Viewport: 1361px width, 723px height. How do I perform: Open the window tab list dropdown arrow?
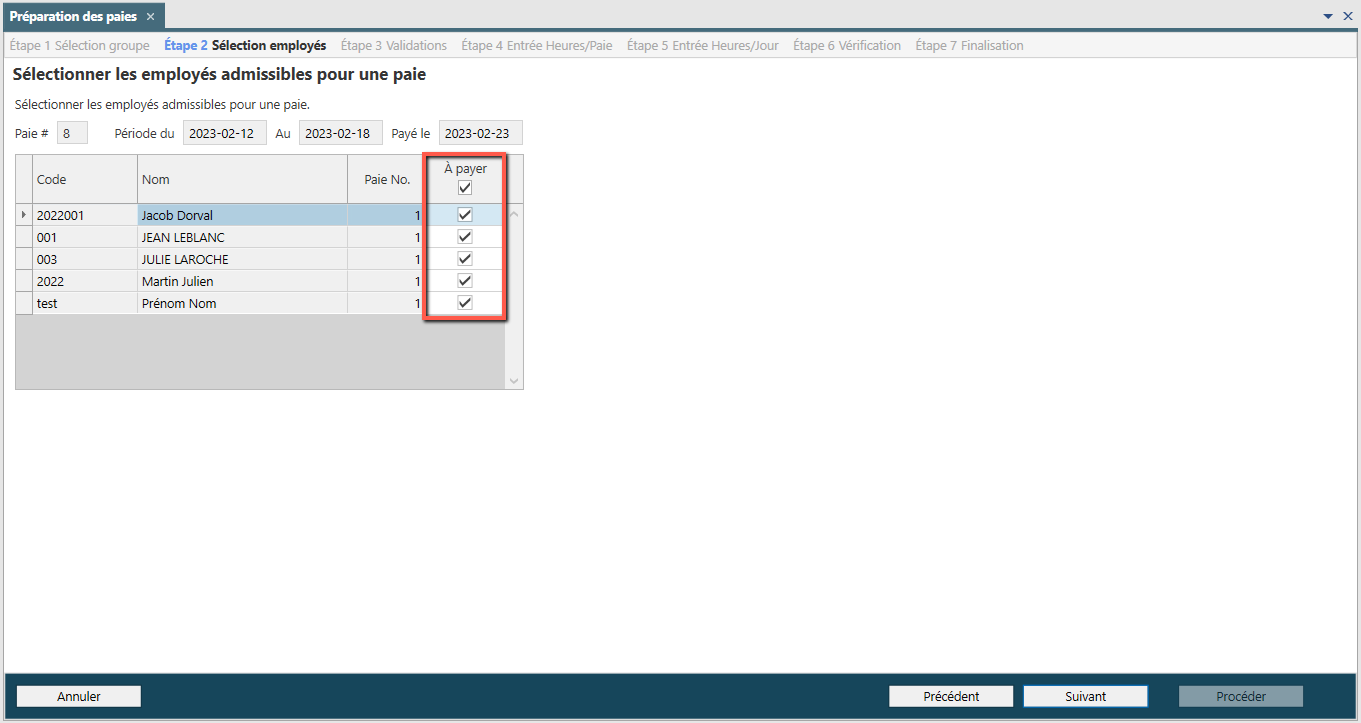pyautogui.click(x=1328, y=16)
